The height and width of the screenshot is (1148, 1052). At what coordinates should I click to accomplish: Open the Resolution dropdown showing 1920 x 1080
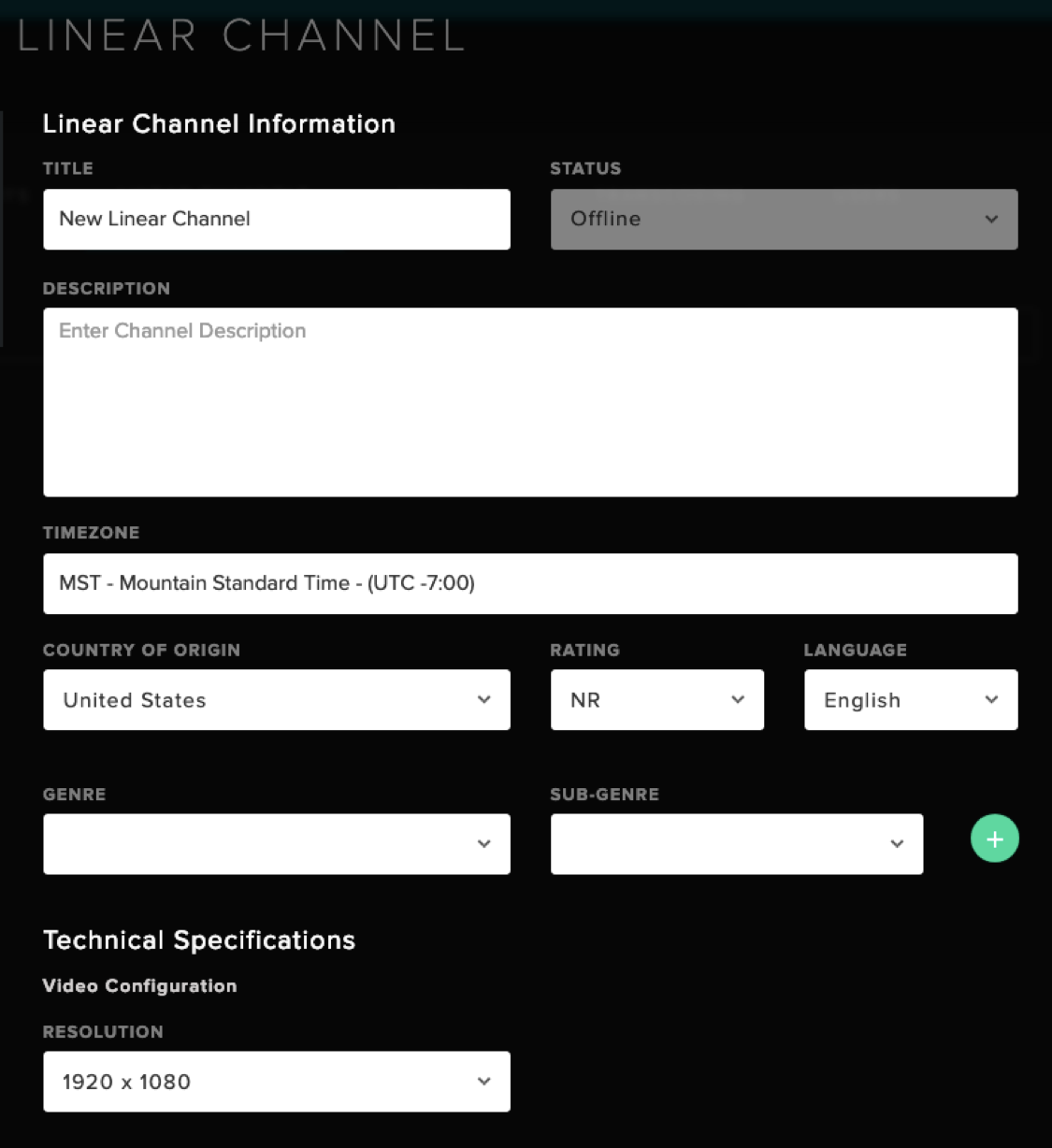277,1081
